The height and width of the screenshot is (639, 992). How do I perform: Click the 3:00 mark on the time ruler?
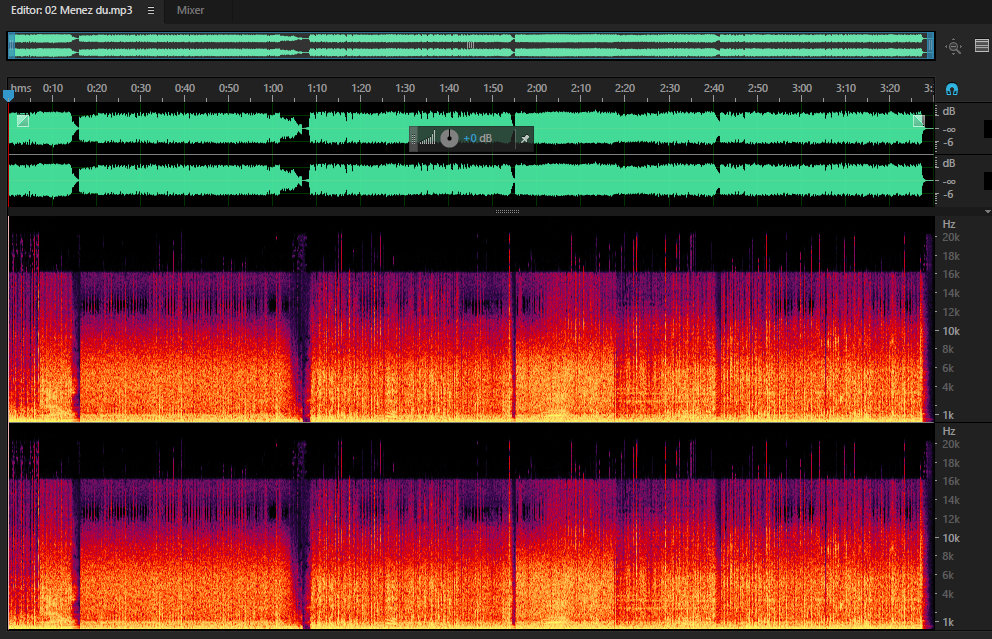(802, 88)
